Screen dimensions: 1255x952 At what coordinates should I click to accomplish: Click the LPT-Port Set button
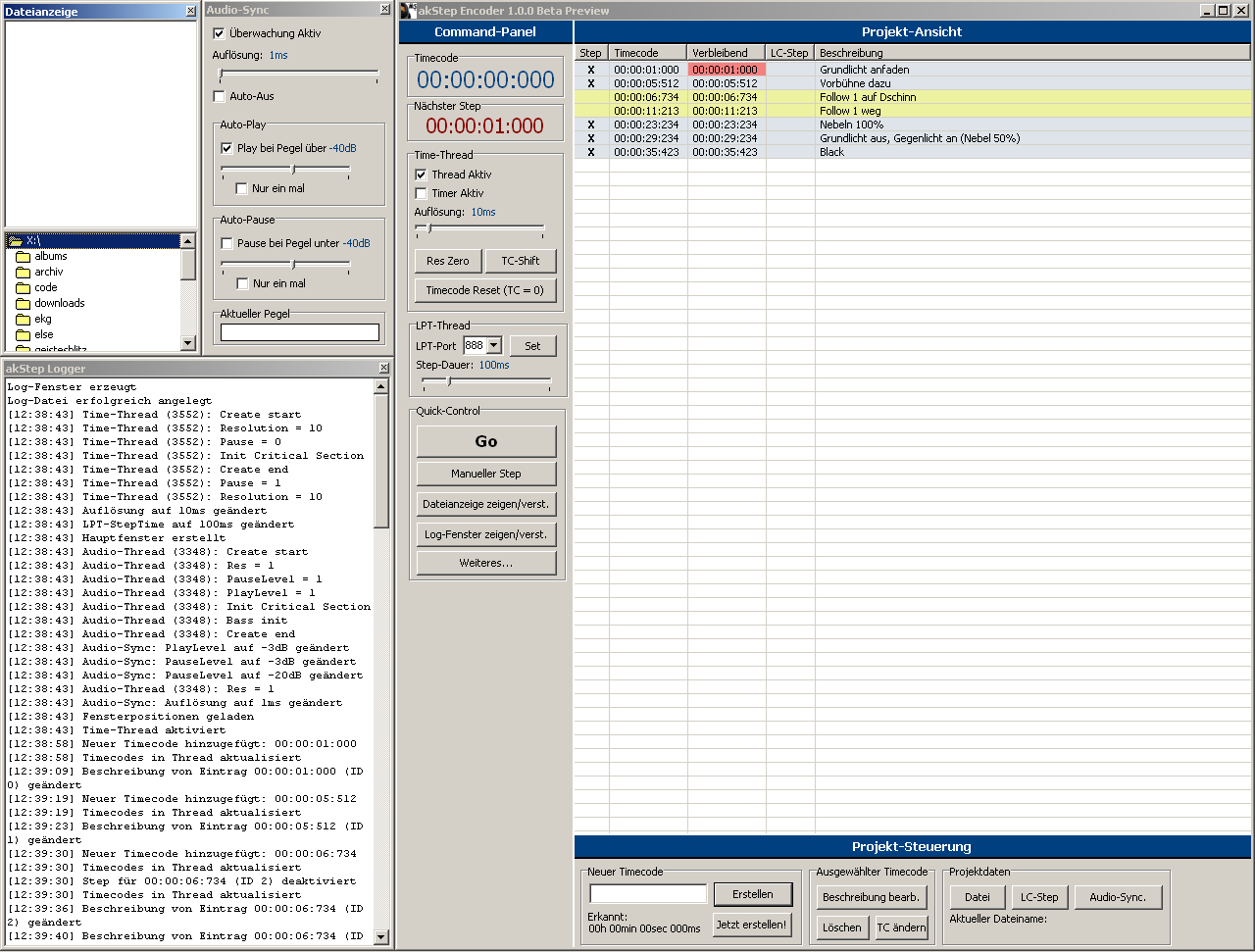coord(532,346)
